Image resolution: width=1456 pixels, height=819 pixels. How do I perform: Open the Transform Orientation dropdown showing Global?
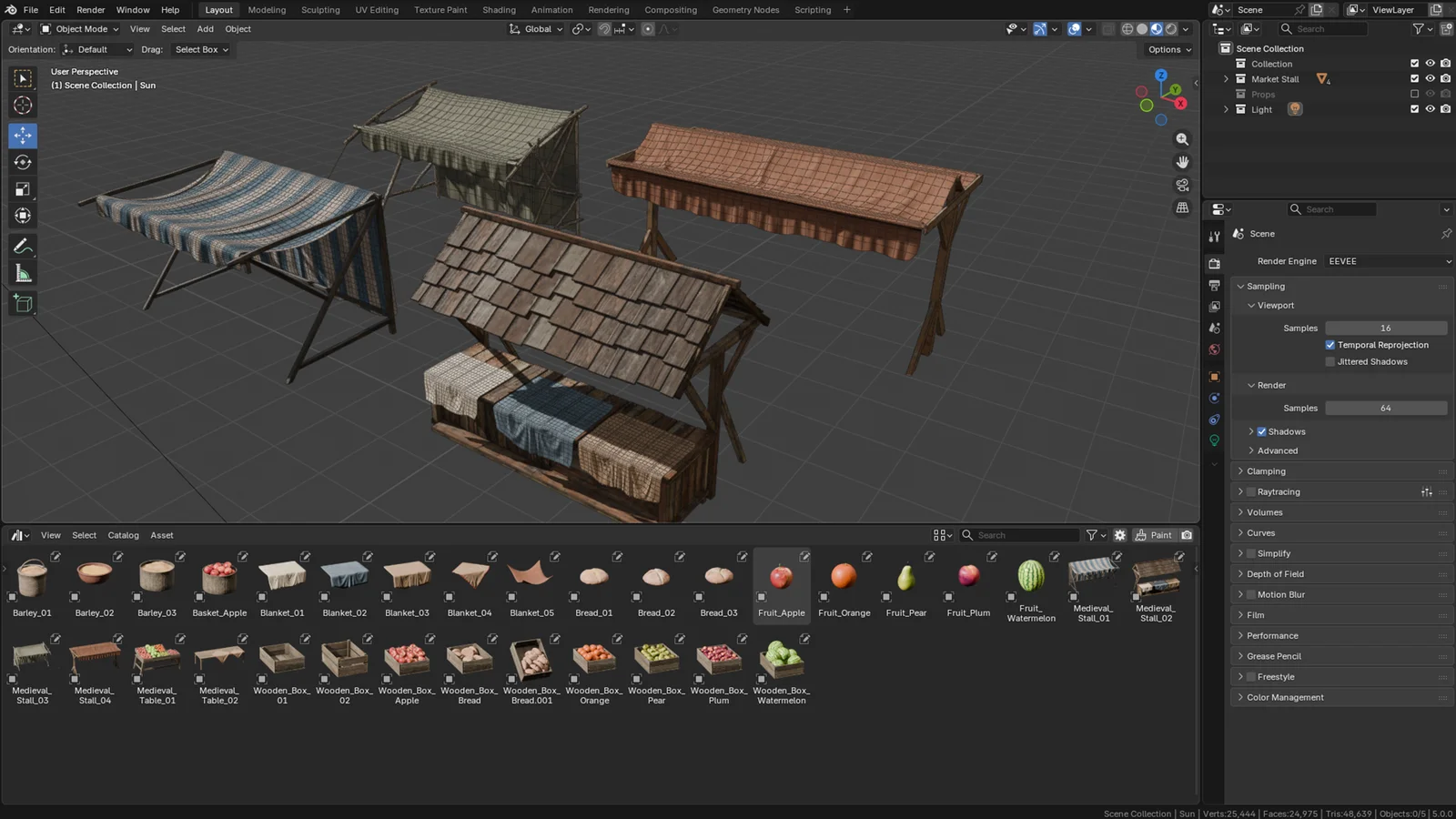536,28
